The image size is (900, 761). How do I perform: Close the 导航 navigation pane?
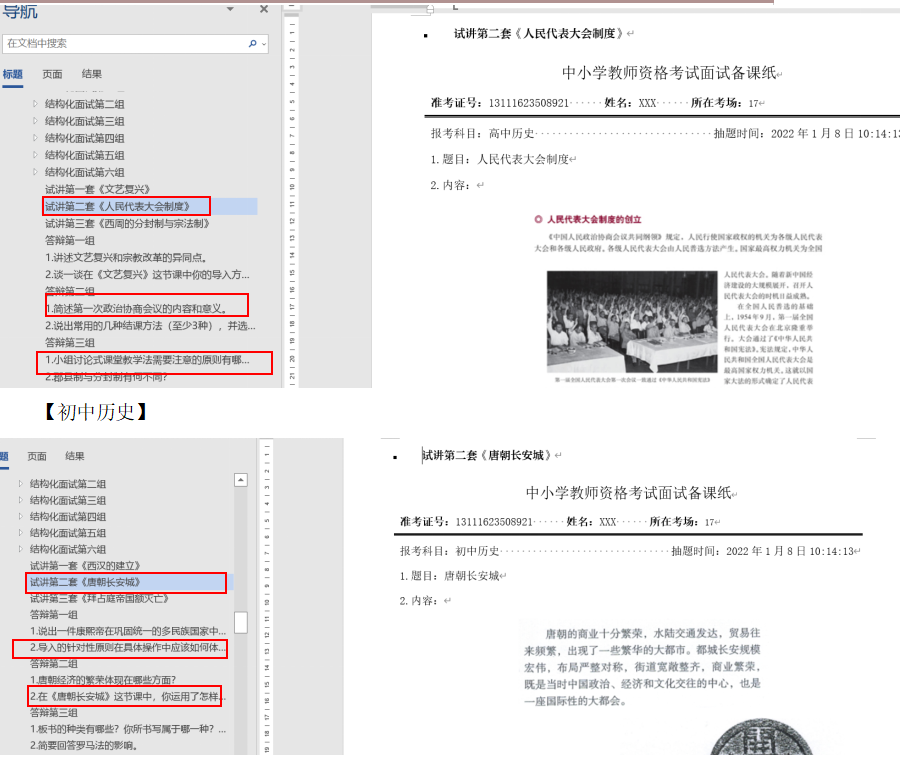(x=264, y=9)
